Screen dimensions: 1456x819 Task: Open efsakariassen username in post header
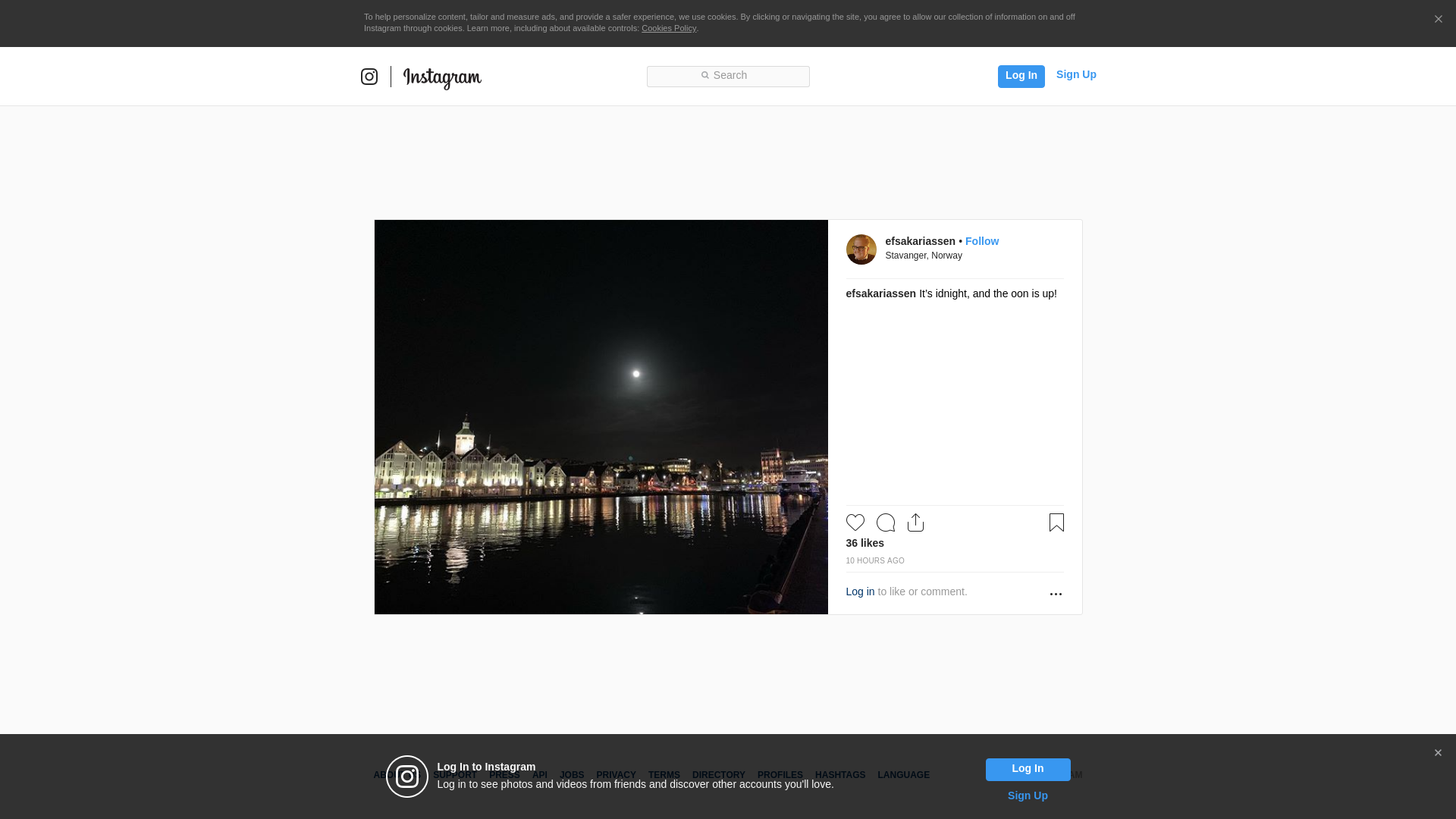[920, 242]
